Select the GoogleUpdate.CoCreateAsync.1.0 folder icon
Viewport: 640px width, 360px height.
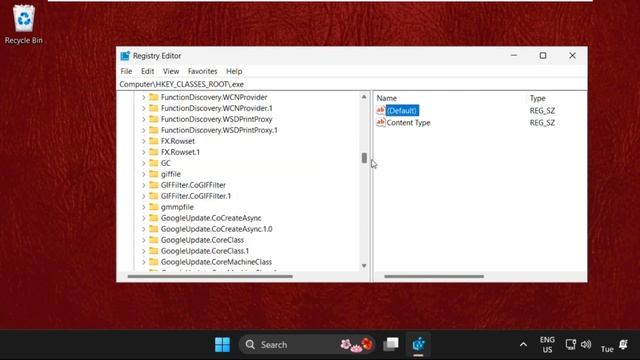pyautogui.click(x=153, y=229)
